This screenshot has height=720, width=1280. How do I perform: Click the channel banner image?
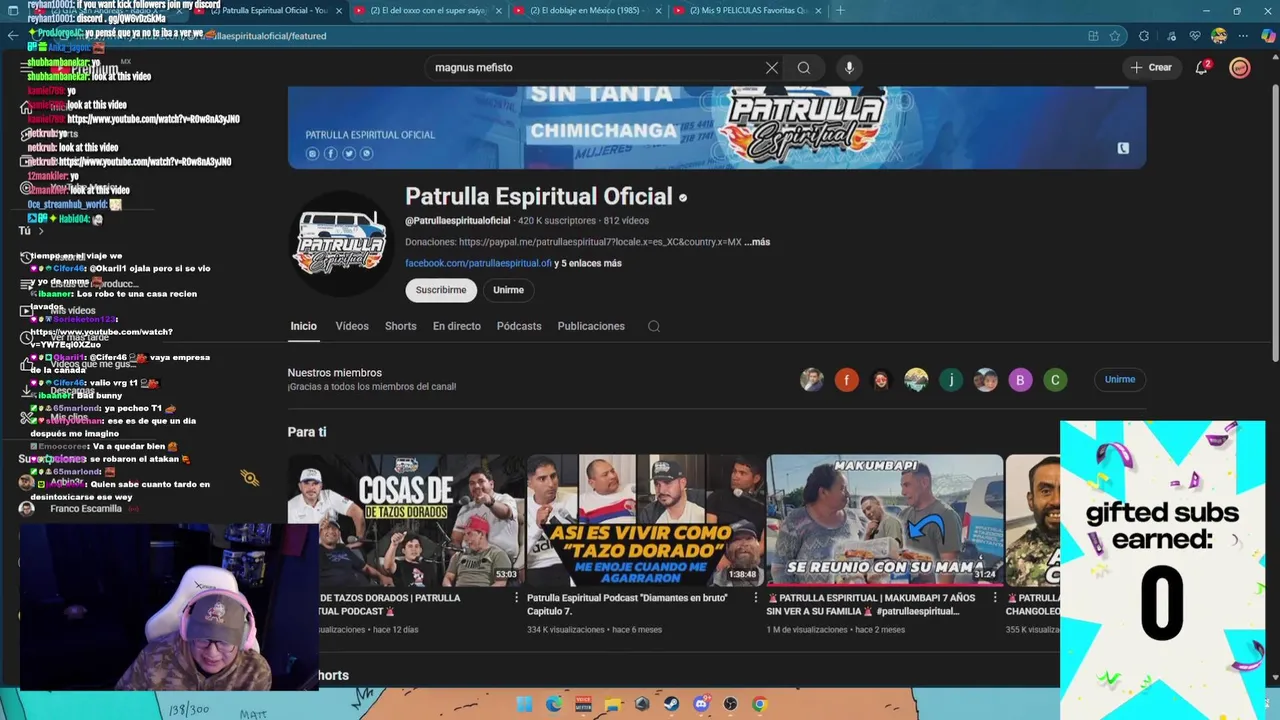[x=717, y=127]
